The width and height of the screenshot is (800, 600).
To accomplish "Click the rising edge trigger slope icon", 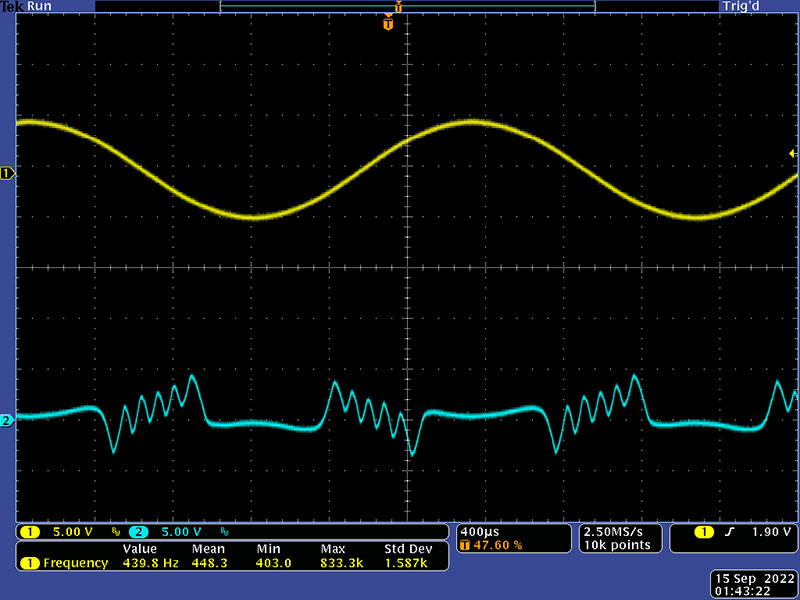I will click(730, 532).
